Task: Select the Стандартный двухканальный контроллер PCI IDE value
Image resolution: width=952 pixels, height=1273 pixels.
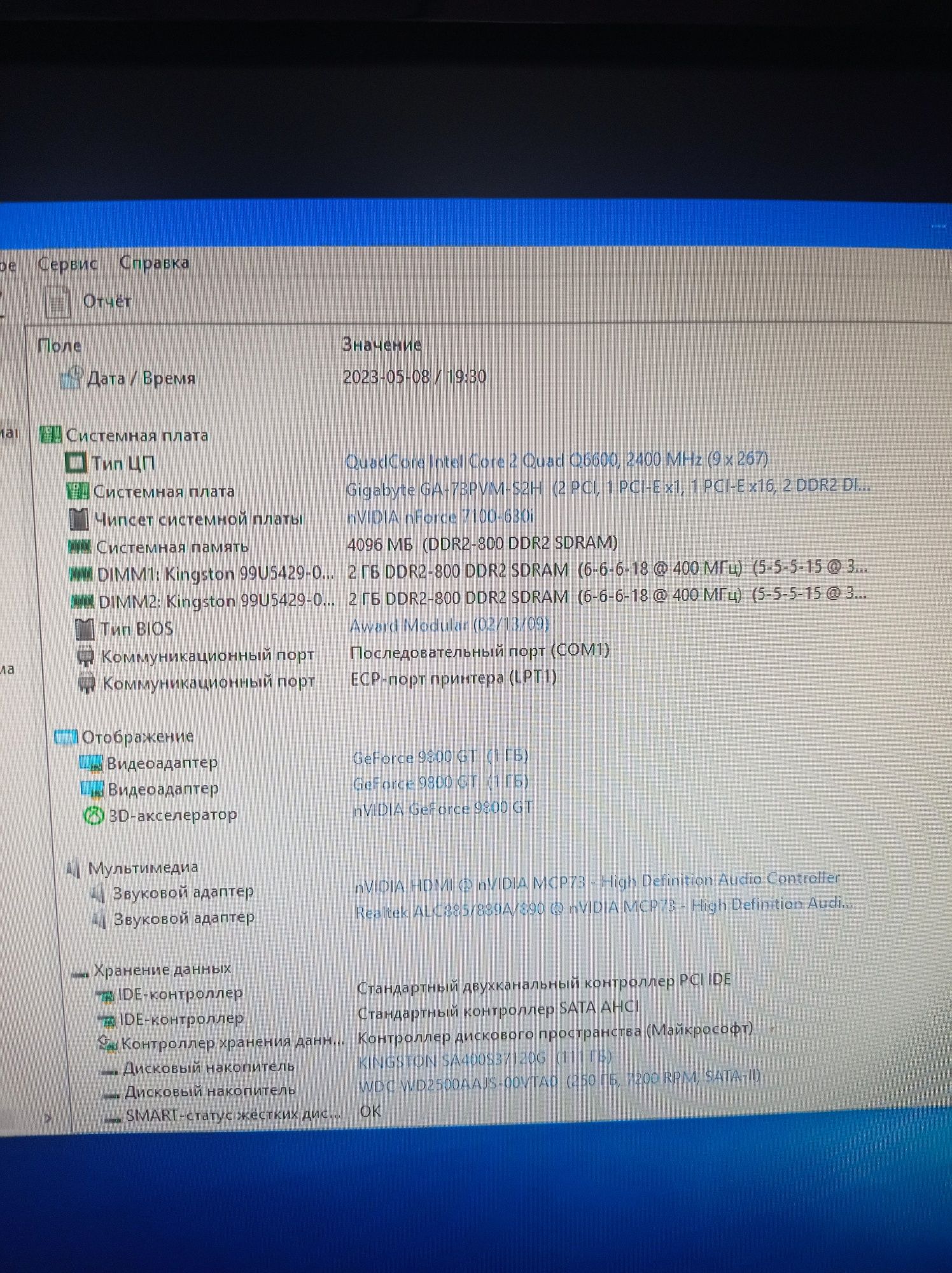Action: click(x=544, y=984)
